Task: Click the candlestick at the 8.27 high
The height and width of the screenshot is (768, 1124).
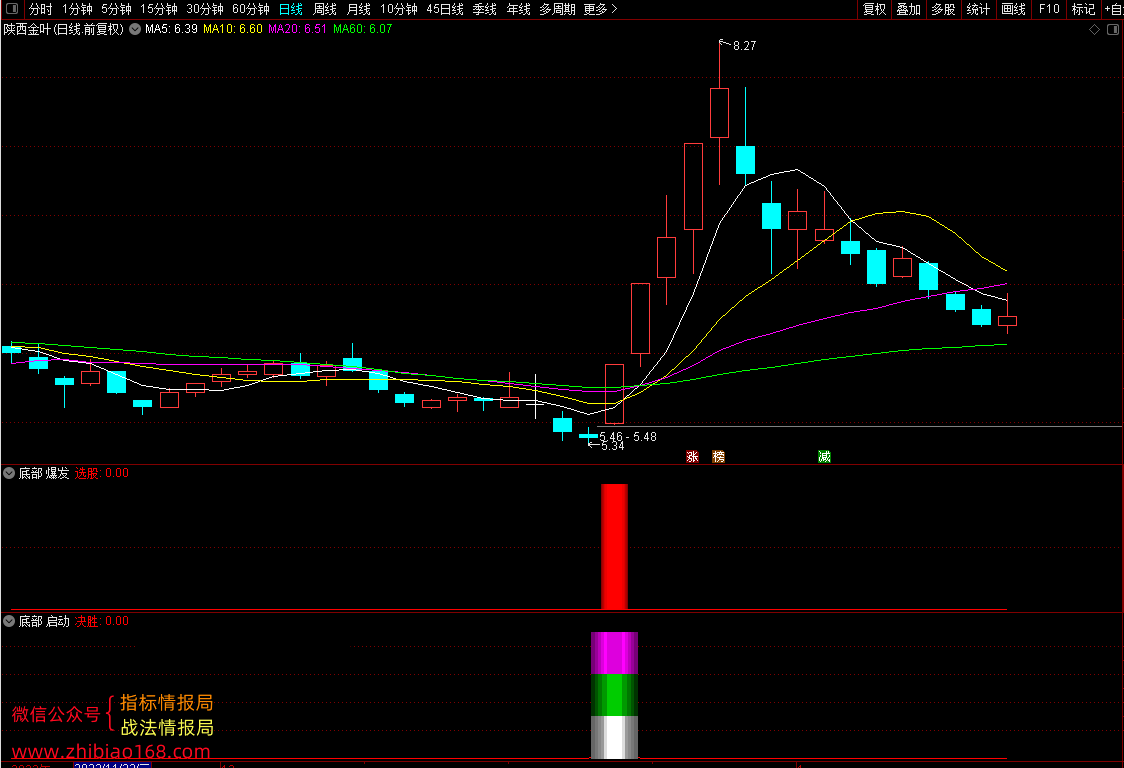Action: 719,113
